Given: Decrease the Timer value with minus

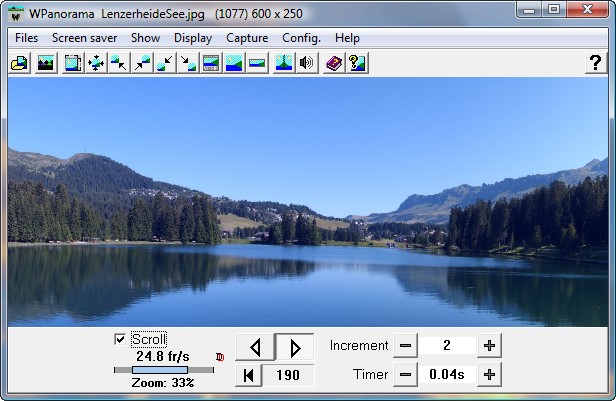Looking at the screenshot, I should pyautogui.click(x=405, y=375).
